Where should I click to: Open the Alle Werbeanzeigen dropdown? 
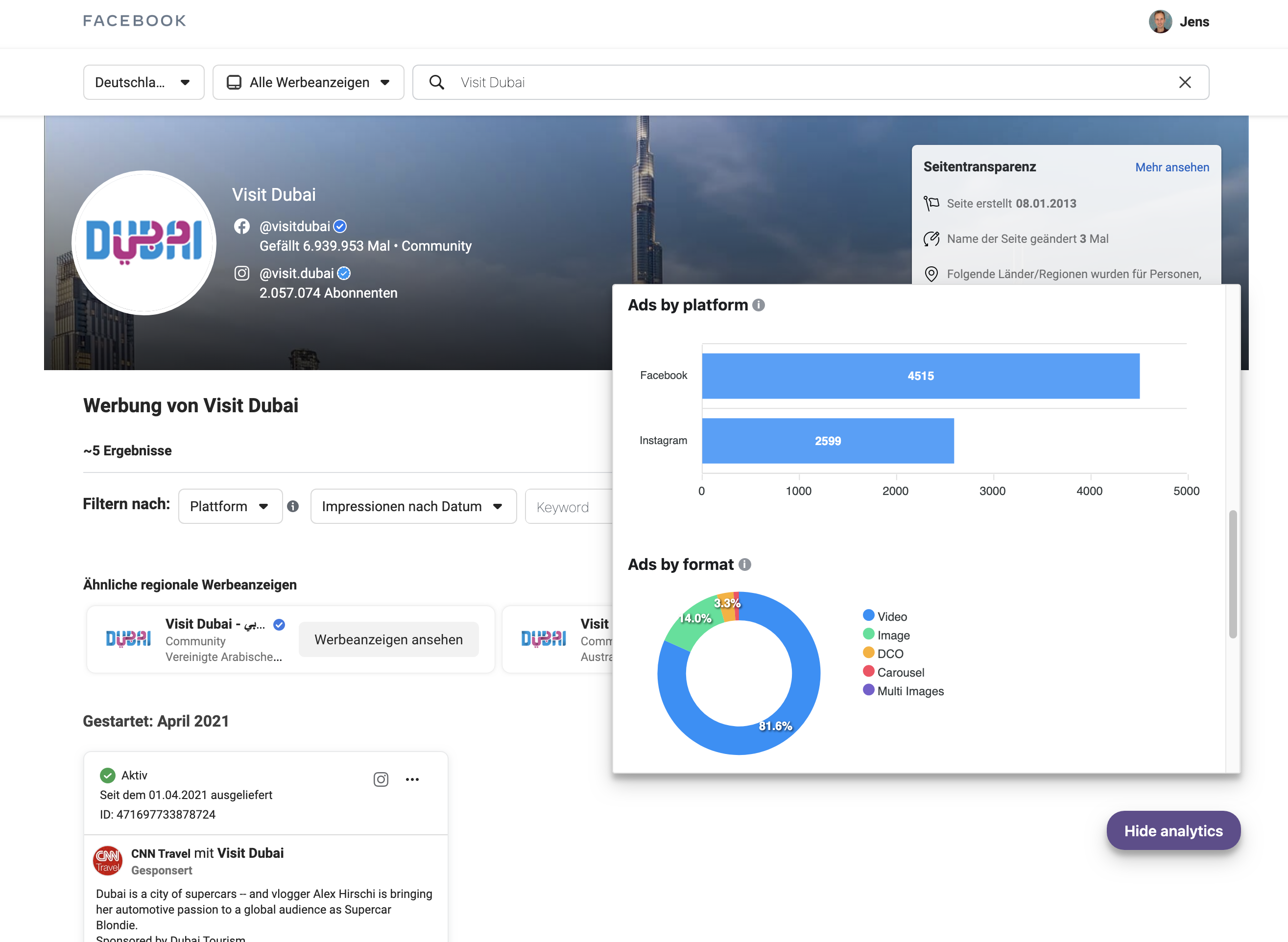pos(308,82)
